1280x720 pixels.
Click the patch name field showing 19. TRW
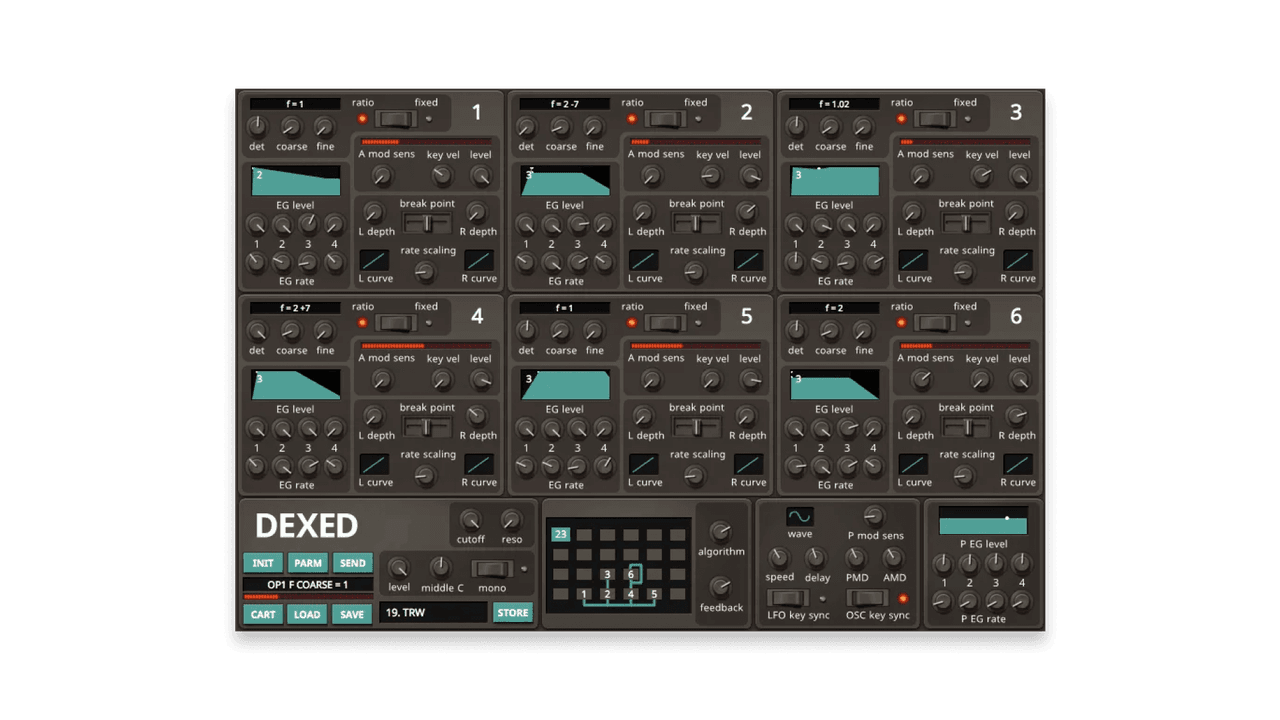pyautogui.click(x=433, y=612)
